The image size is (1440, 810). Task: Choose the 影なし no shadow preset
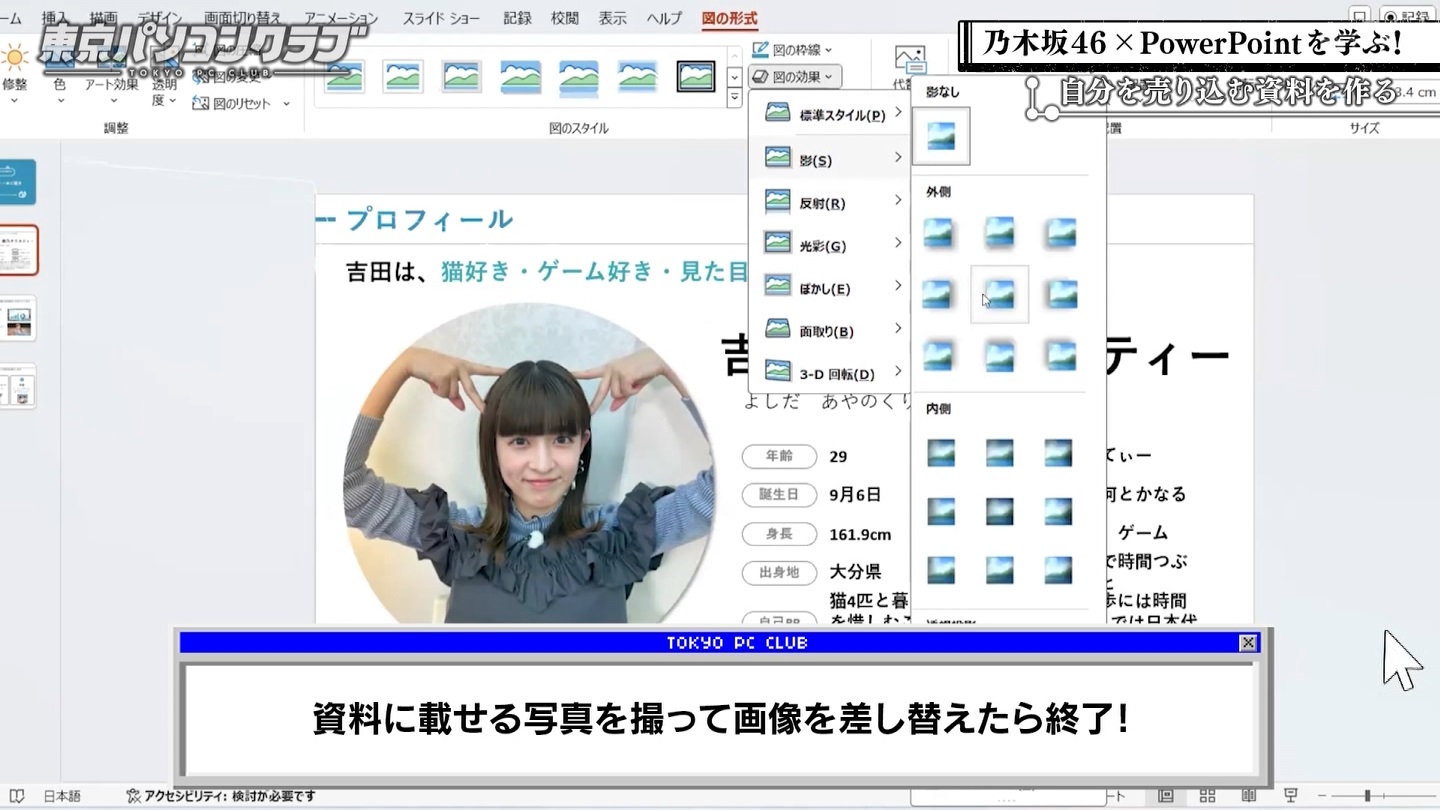point(941,136)
